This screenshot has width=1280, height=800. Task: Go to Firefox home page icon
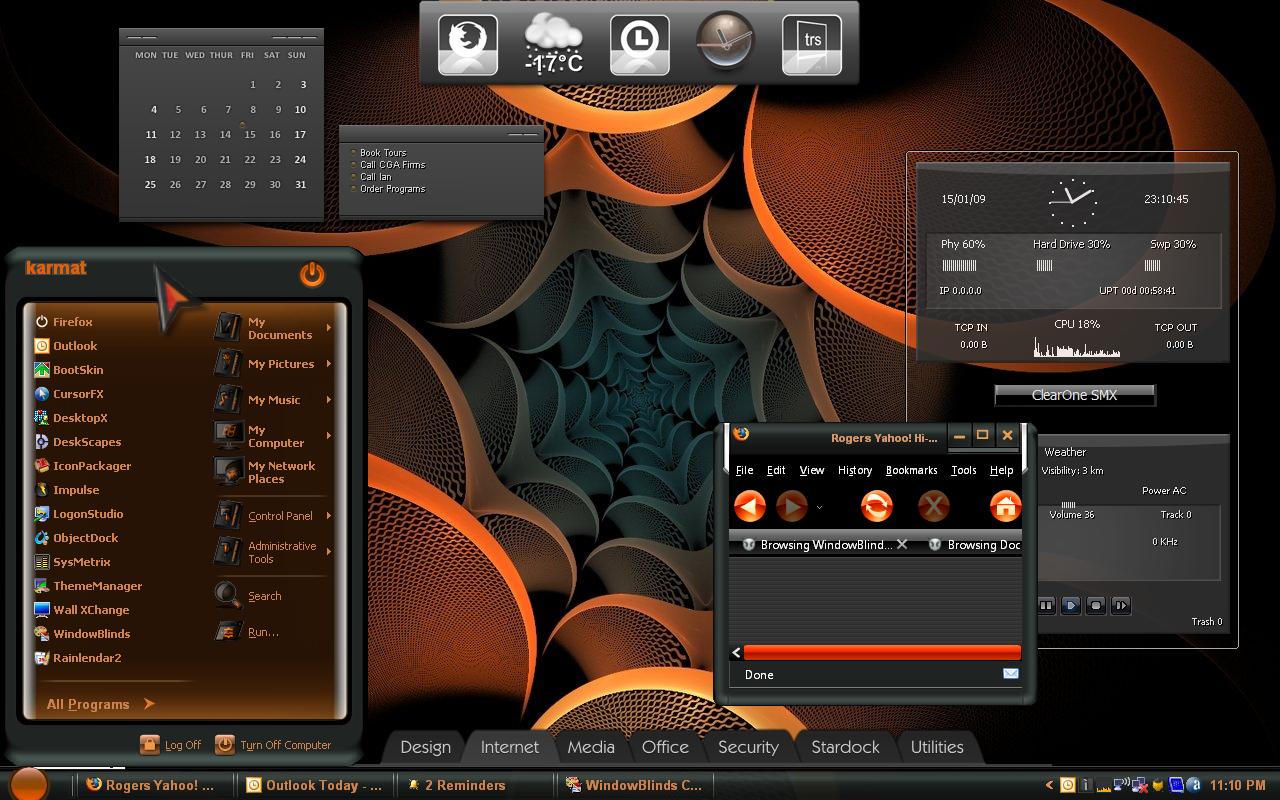coord(1005,506)
